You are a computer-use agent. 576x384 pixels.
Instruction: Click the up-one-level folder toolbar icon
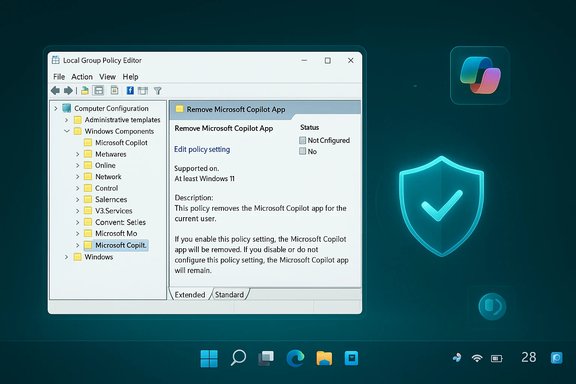(x=84, y=90)
